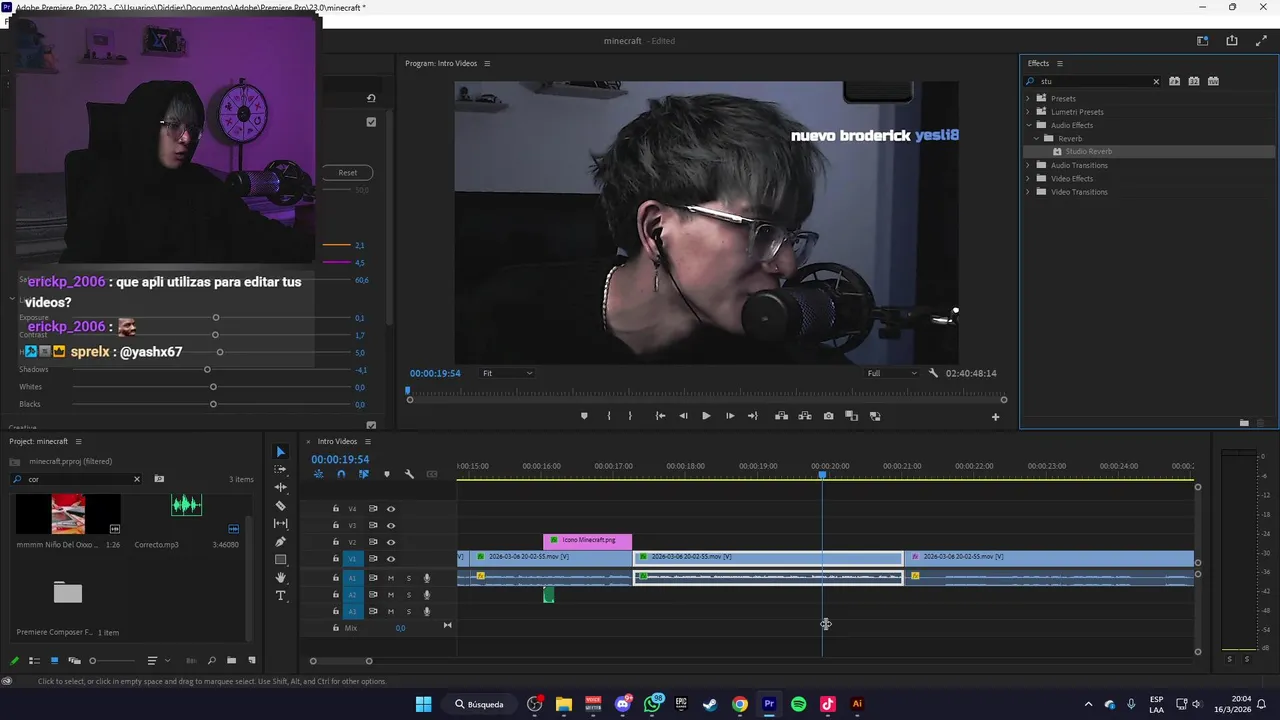Click the Reset button
Screen dimensions: 1280x720
[x=347, y=172]
